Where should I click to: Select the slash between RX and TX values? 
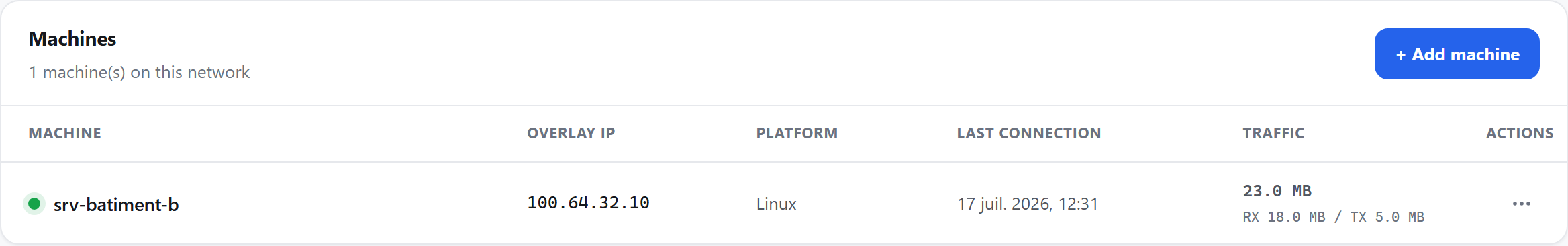tap(1338, 217)
